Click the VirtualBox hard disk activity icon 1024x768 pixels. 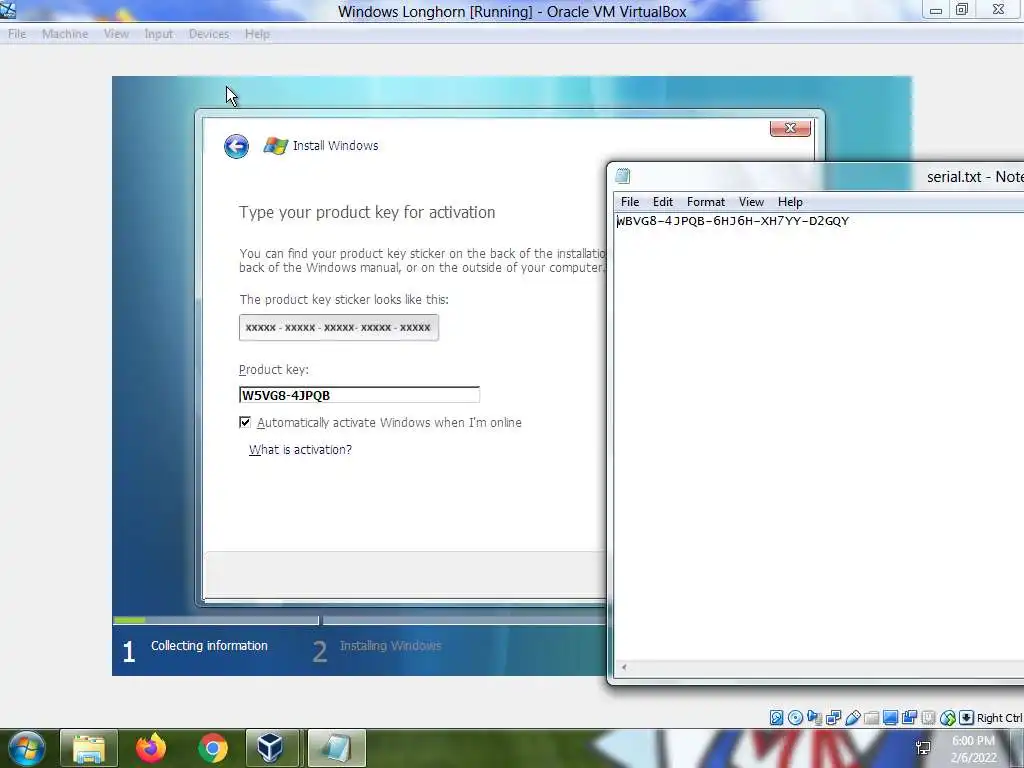pyautogui.click(x=776, y=718)
